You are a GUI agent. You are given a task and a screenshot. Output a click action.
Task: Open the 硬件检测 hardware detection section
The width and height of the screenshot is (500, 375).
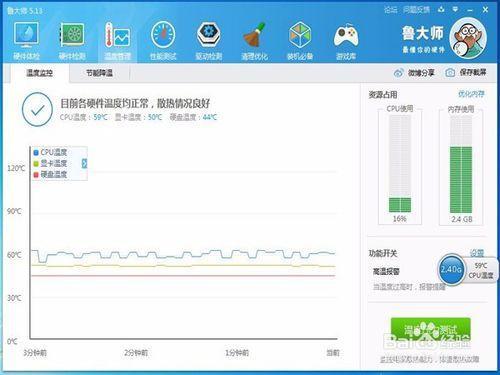click(72, 41)
